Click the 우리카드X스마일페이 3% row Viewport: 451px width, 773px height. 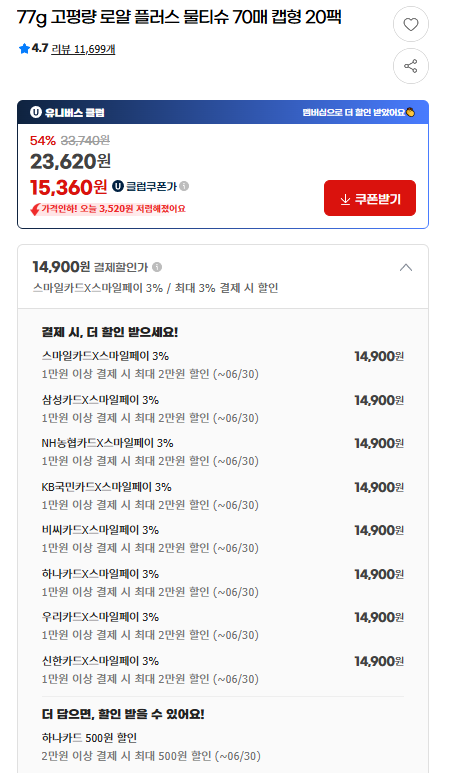tap(223, 626)
